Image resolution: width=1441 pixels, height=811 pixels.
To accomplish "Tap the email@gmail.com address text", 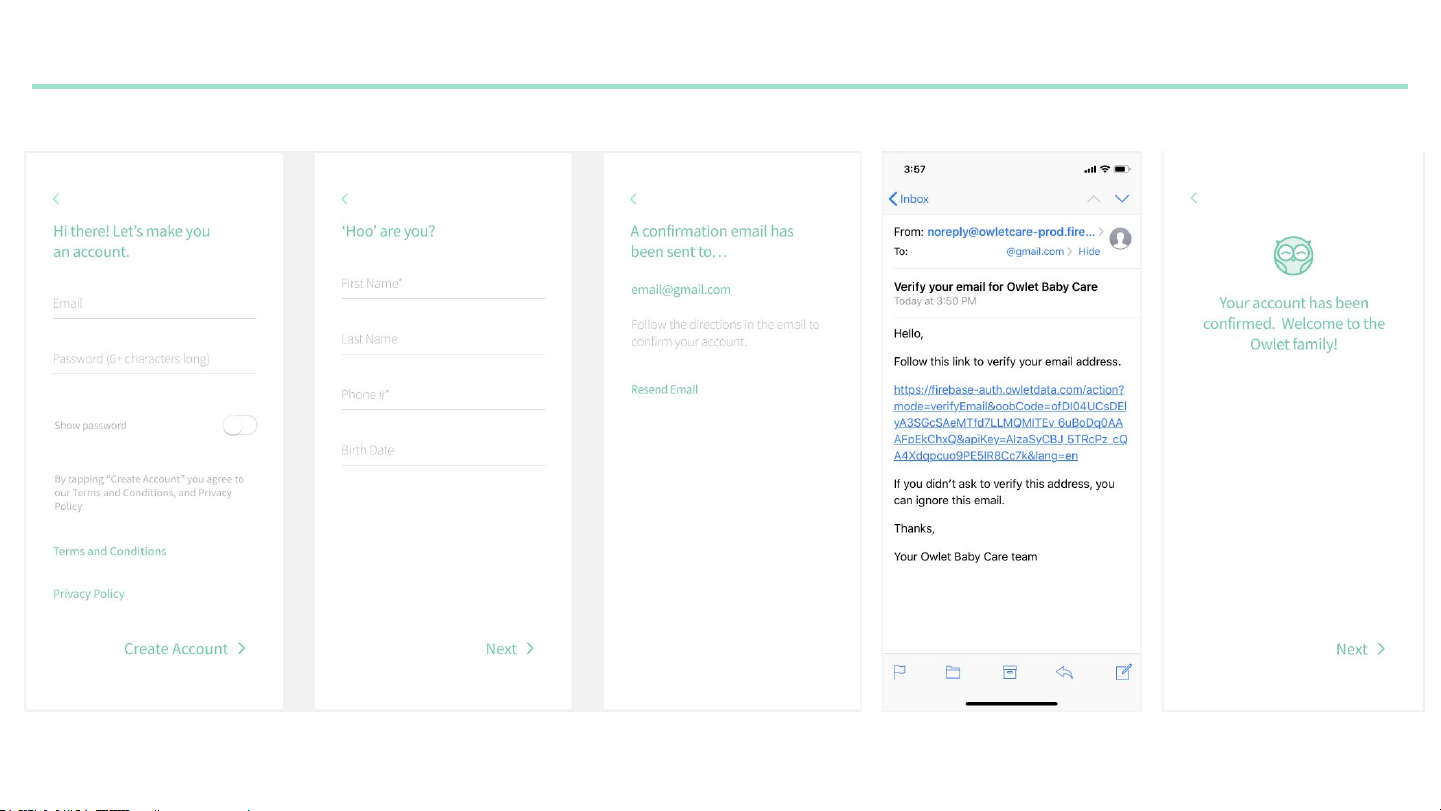I will [681, 290].
